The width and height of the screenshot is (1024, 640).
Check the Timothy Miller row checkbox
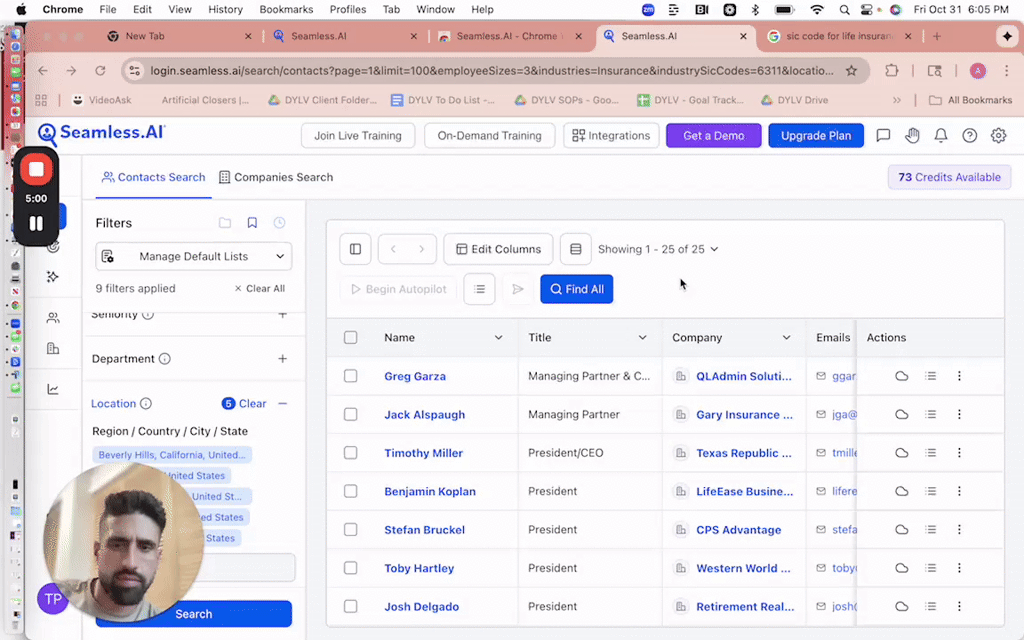[351, 453]
